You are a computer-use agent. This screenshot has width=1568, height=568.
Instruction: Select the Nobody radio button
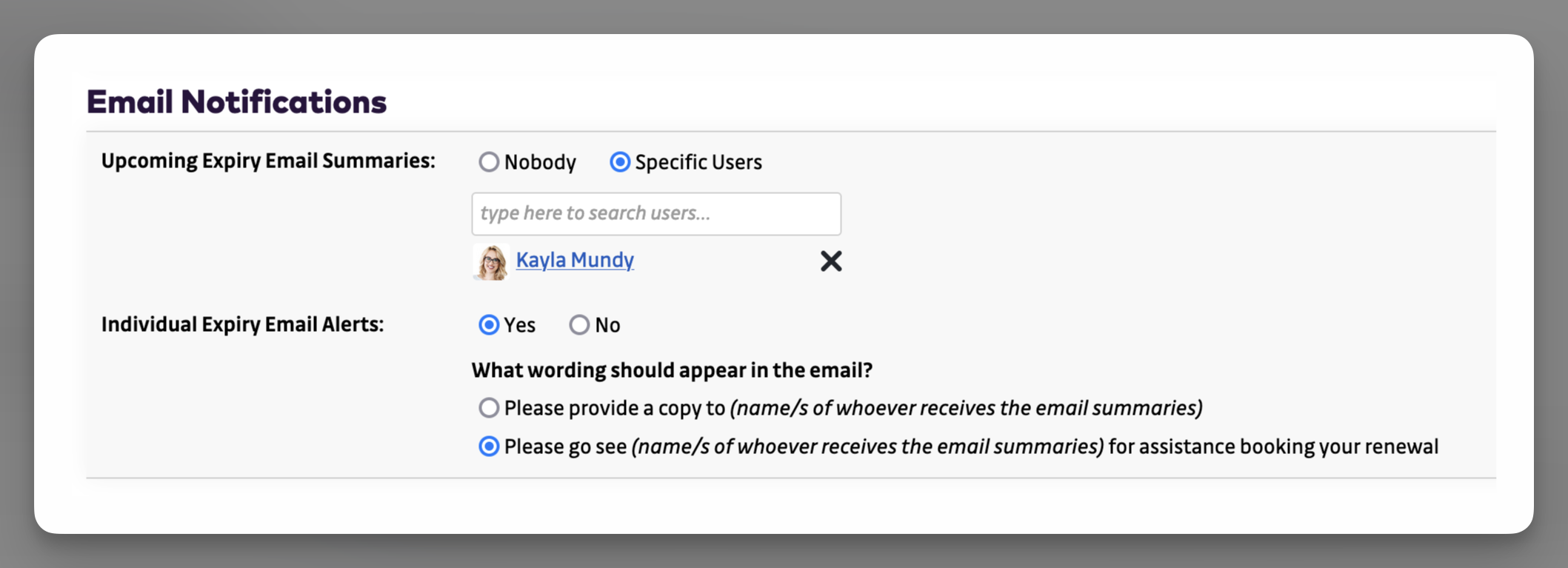[x=489, y=162]
